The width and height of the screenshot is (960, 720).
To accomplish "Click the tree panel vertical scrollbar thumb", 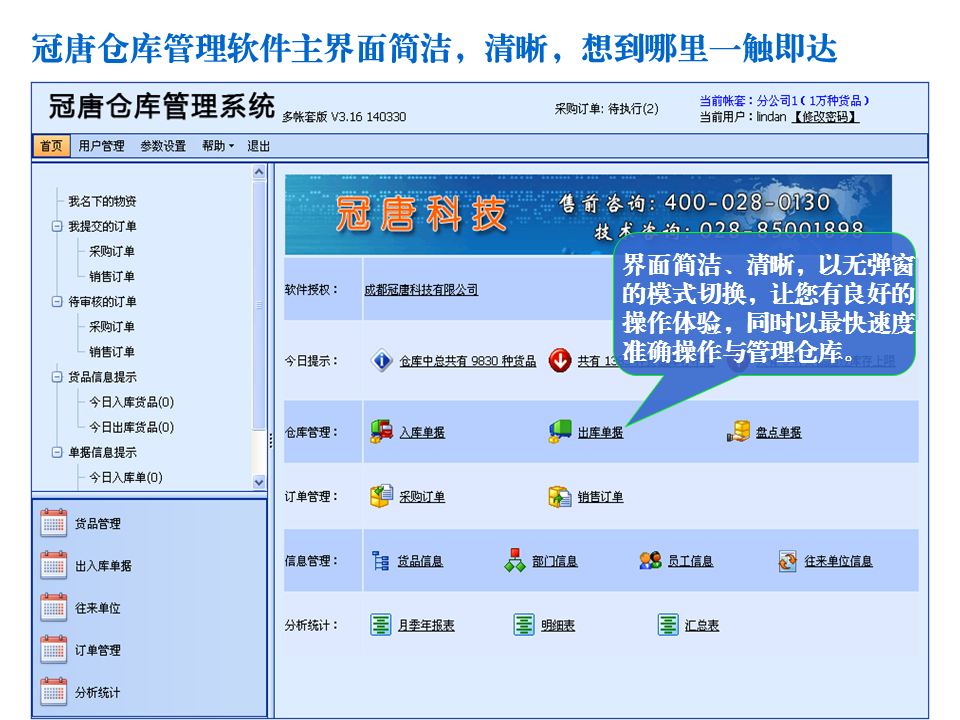I will pyautogui.click(x=259, y=304).
